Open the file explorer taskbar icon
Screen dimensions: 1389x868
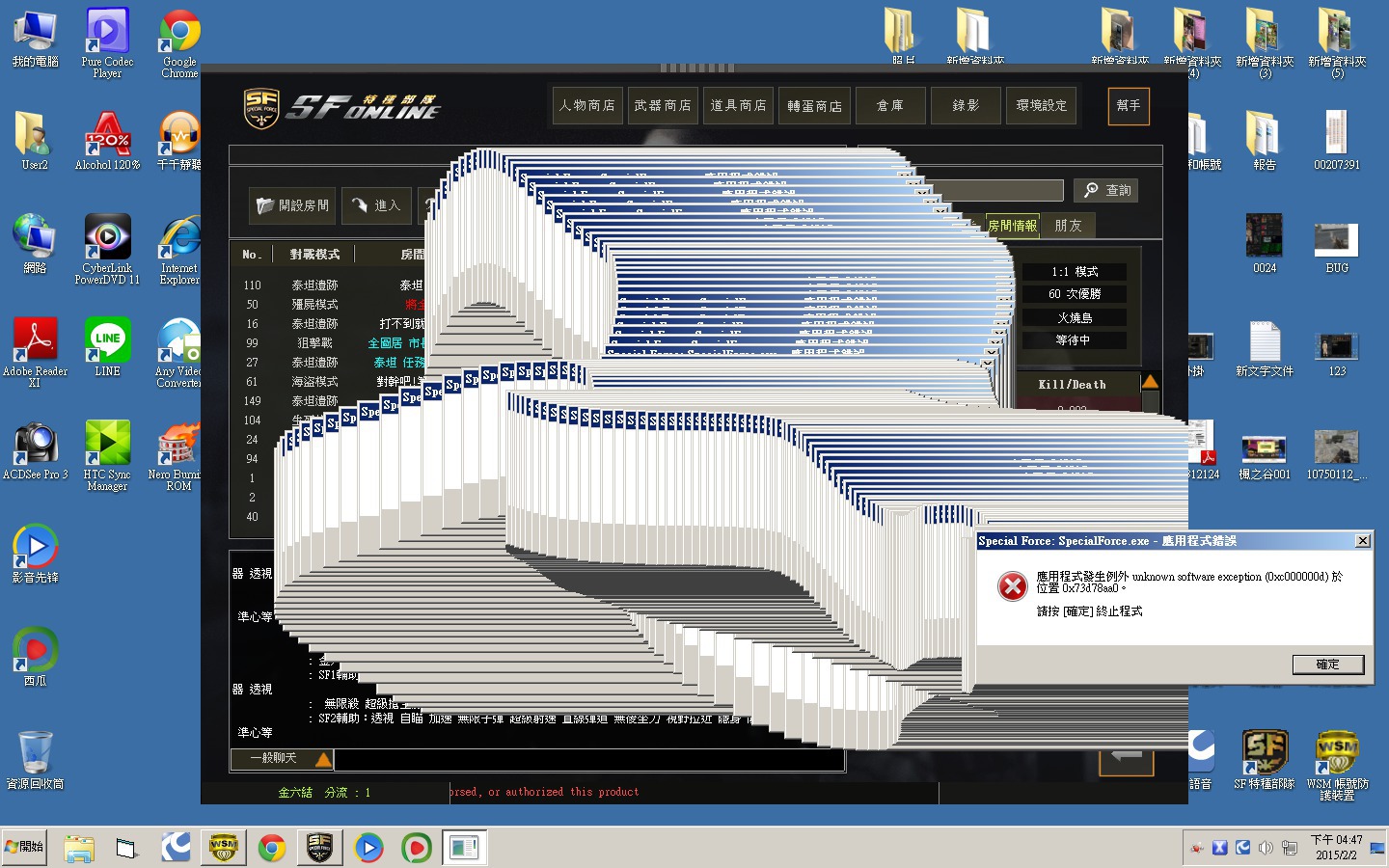pos(79,848)
